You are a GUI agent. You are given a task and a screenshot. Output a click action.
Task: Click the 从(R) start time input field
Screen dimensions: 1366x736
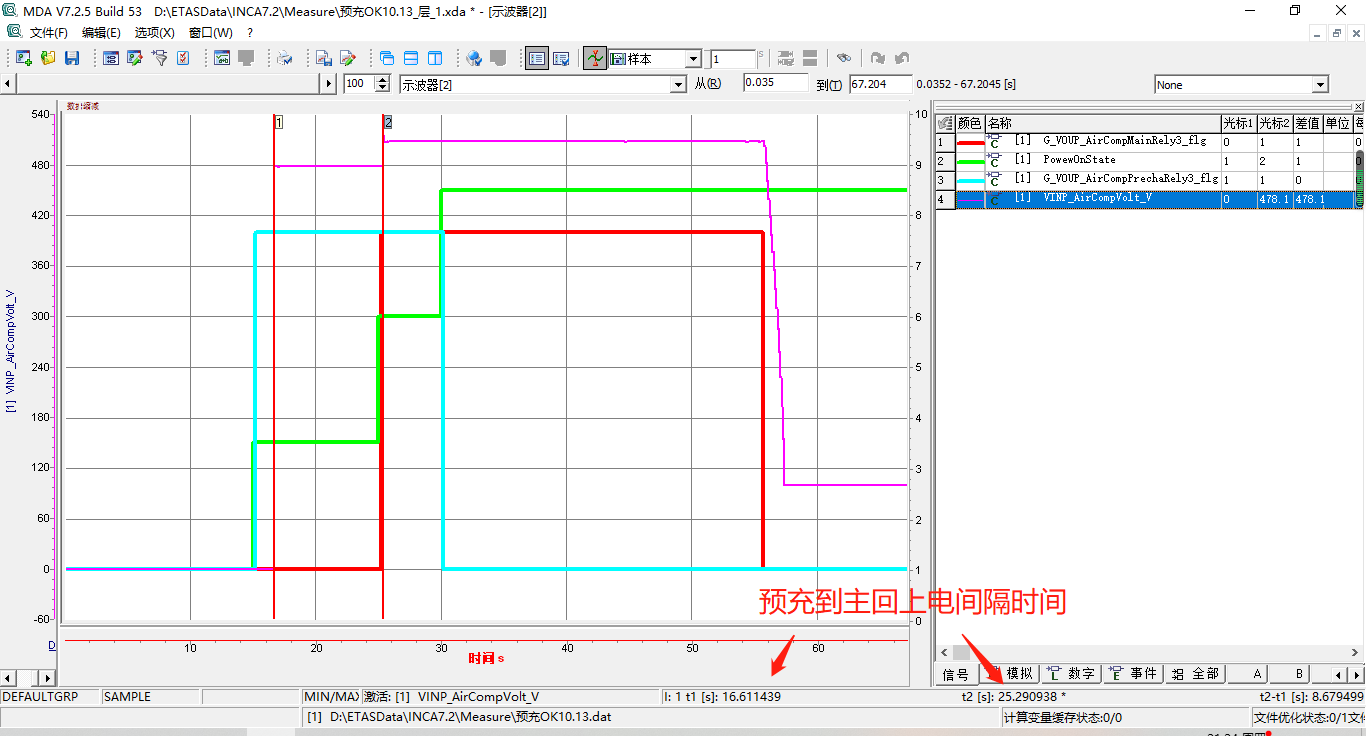tap(776, 84)
